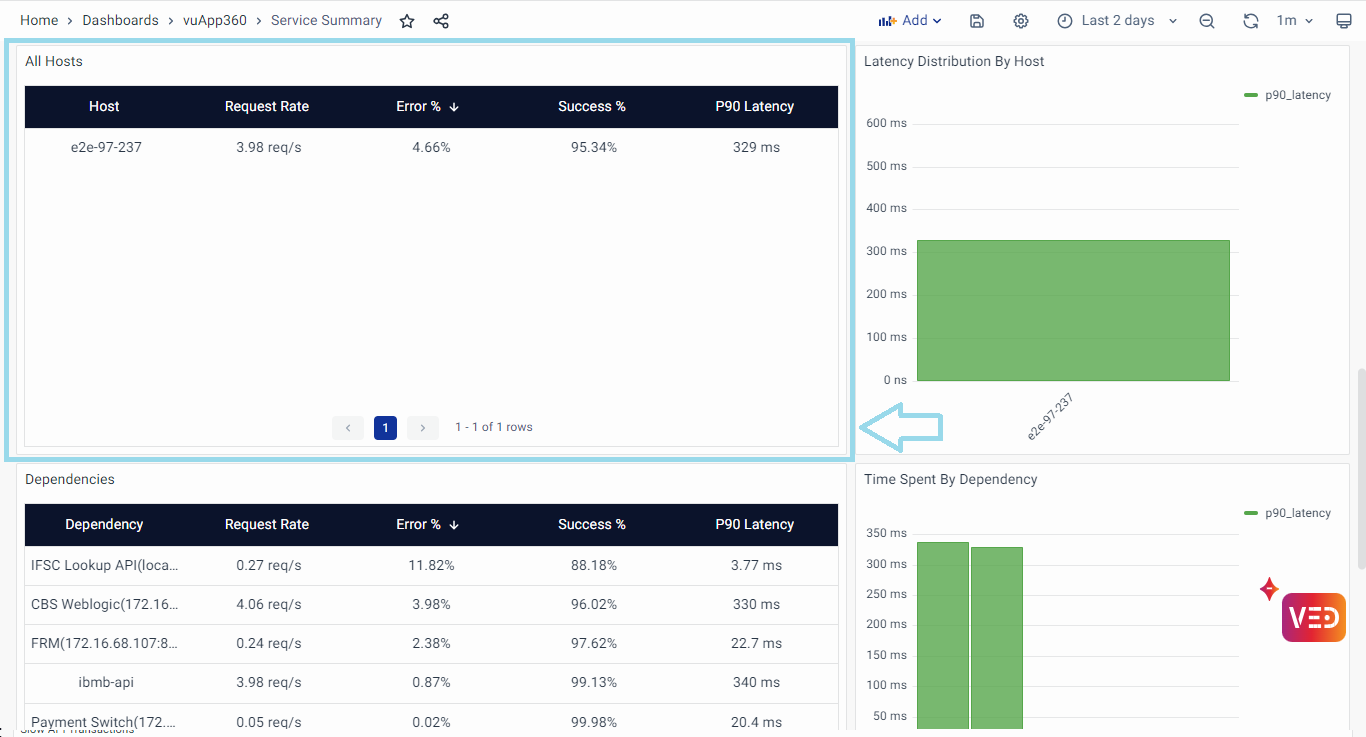Zoom out the time range
1366x737 pixels.
(x=1207, y=21)
